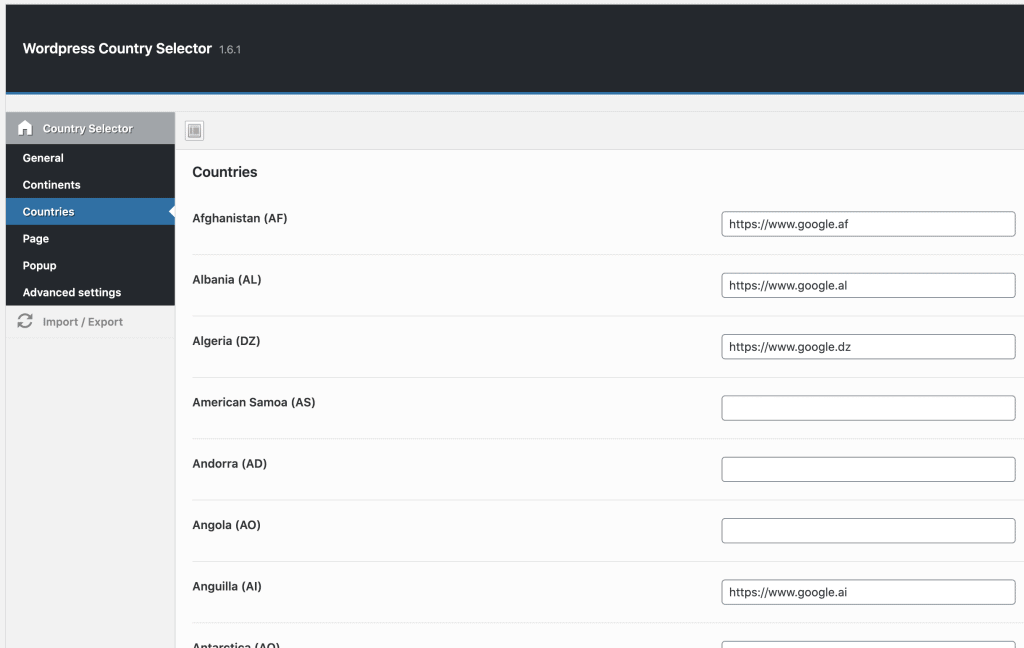The image size is (1024, 648).
Task: Switch to the Continents section
Action: coord(52,185)
